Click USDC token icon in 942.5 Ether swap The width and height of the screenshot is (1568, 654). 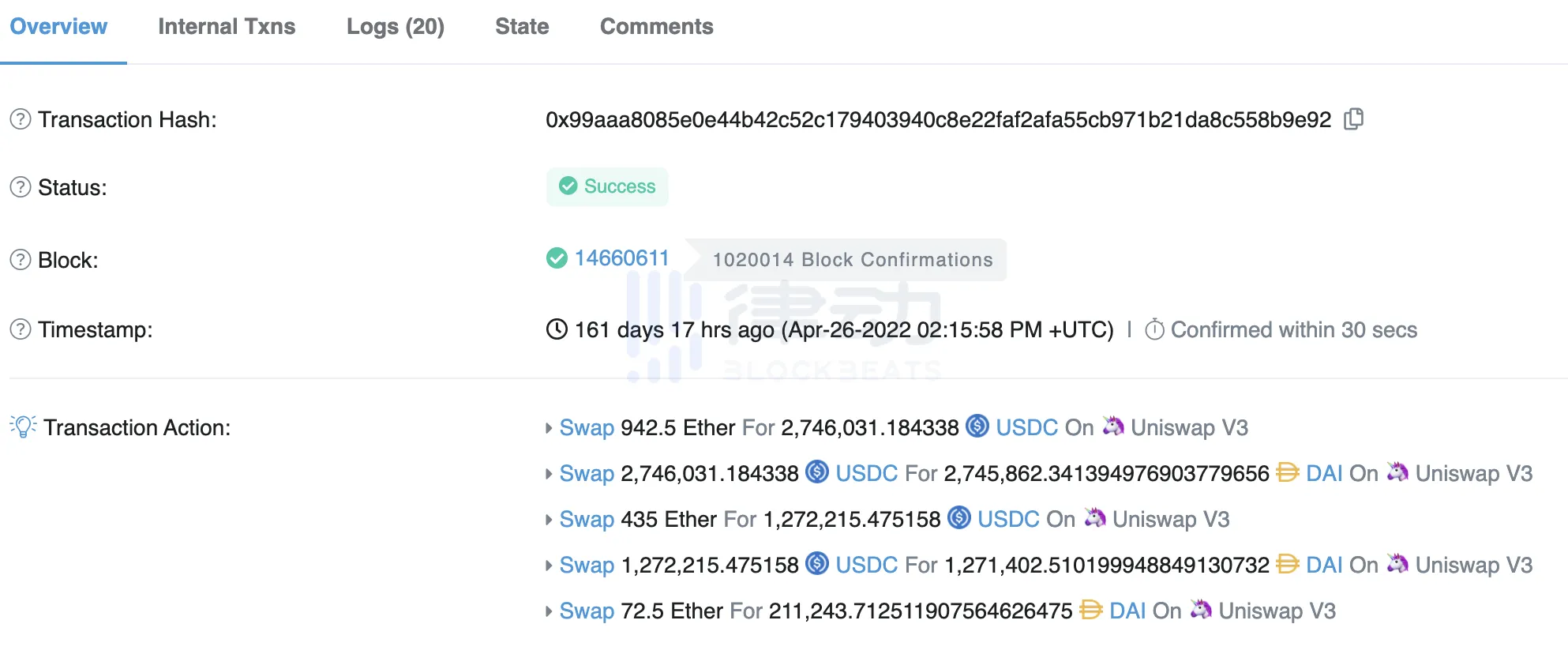tap(977, 427)
